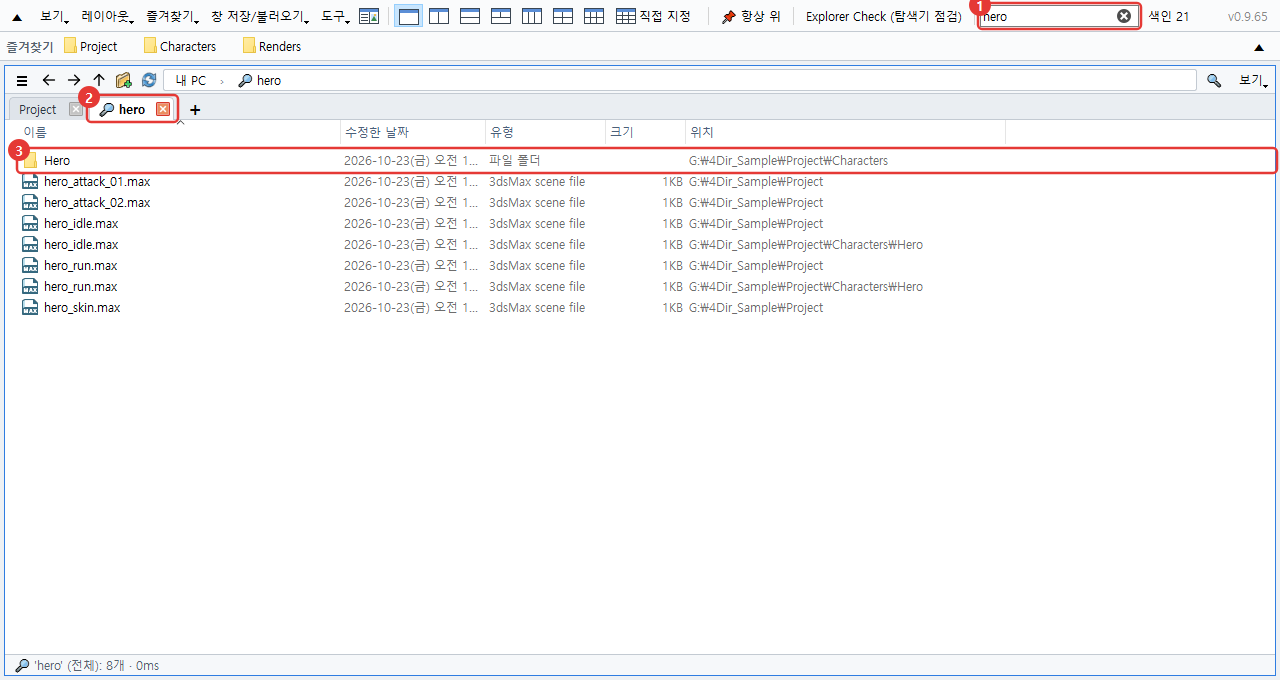This screenshot has height=680, width=1280.
Task: Add a new tab with plus
Action: click(195, 109)
